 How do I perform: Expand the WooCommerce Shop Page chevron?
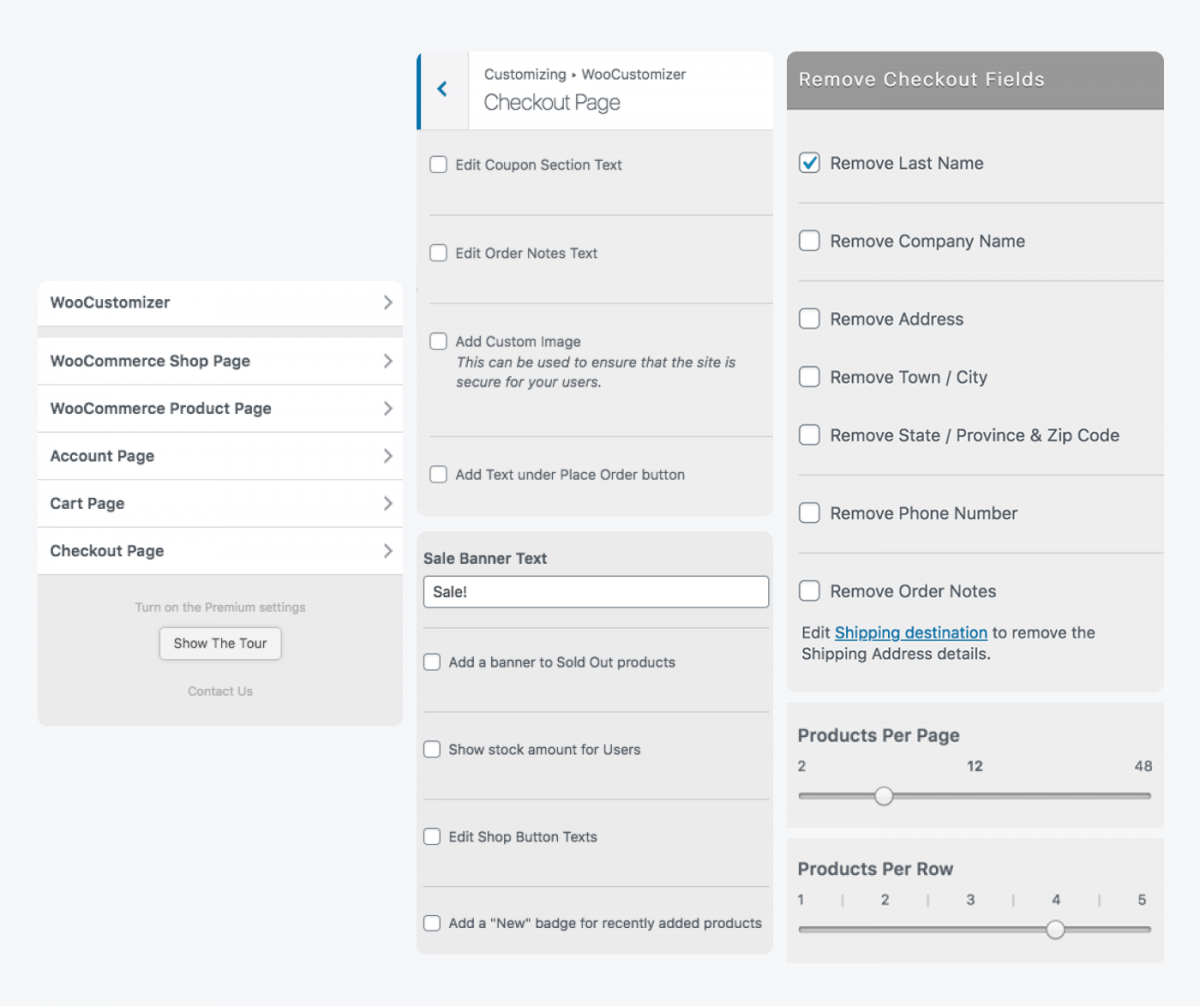click(x=388, y=361)
